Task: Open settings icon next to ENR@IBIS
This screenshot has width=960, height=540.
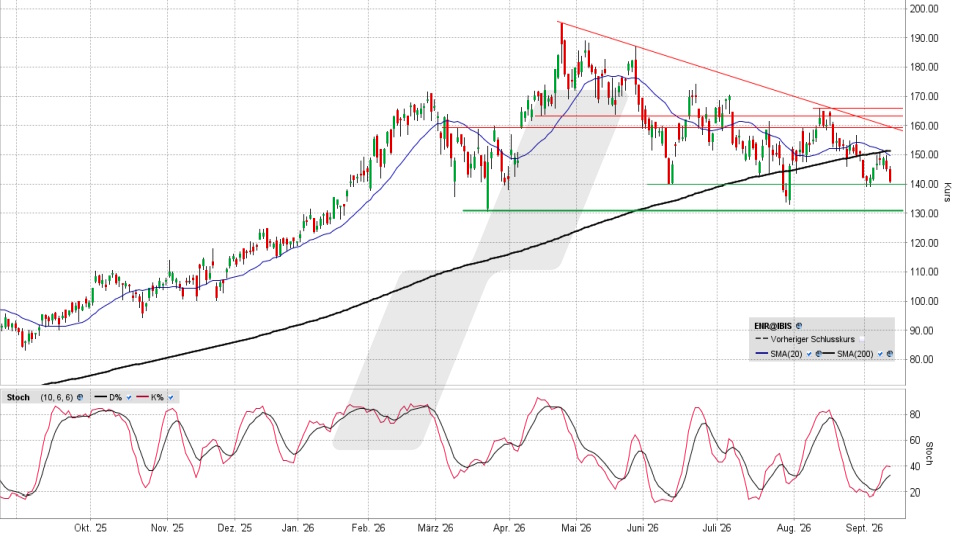Action: (799, 326)
